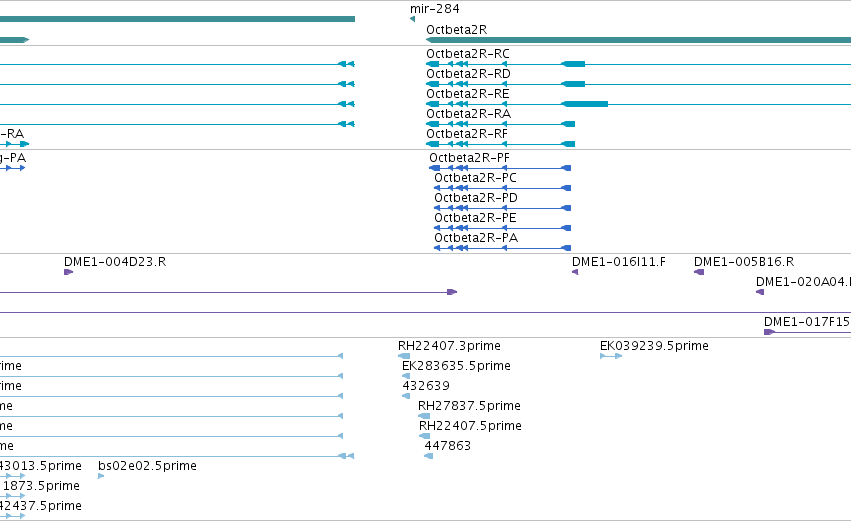The width and height of the screenshot is (851, 521).
Task: Select the Octbeta2R gene label
Action: coord(456,30)
